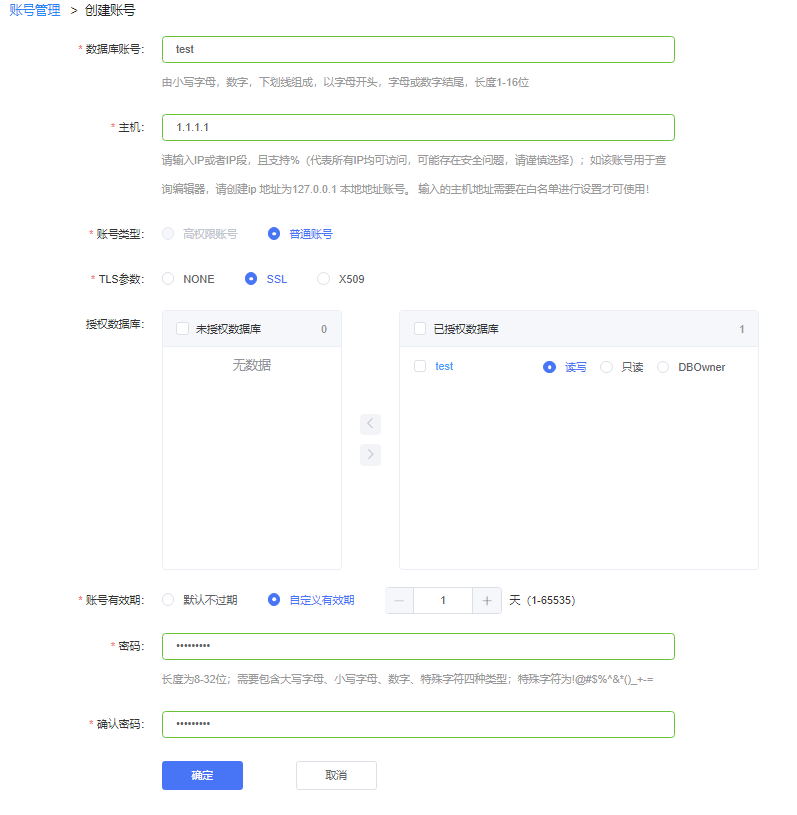Cancel with the 取消 button
The image size is (797, 815).
pos(336,775)
